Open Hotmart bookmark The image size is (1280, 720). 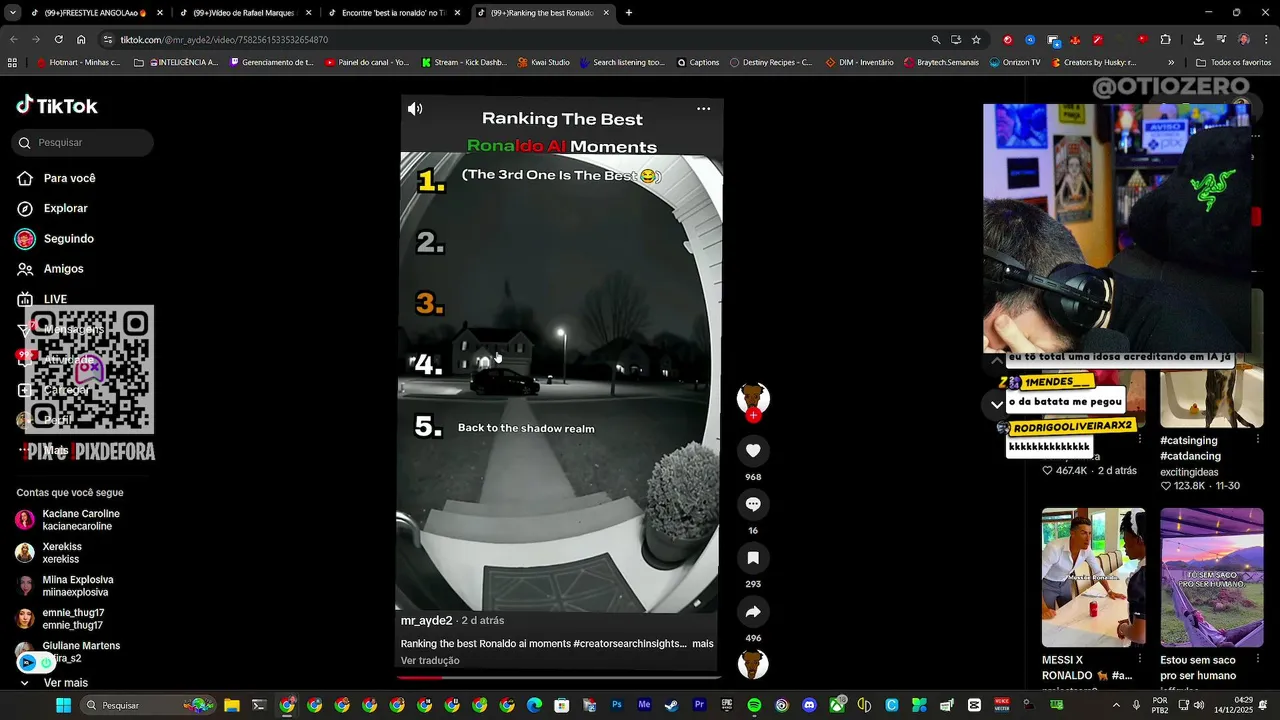pos(78,62)
